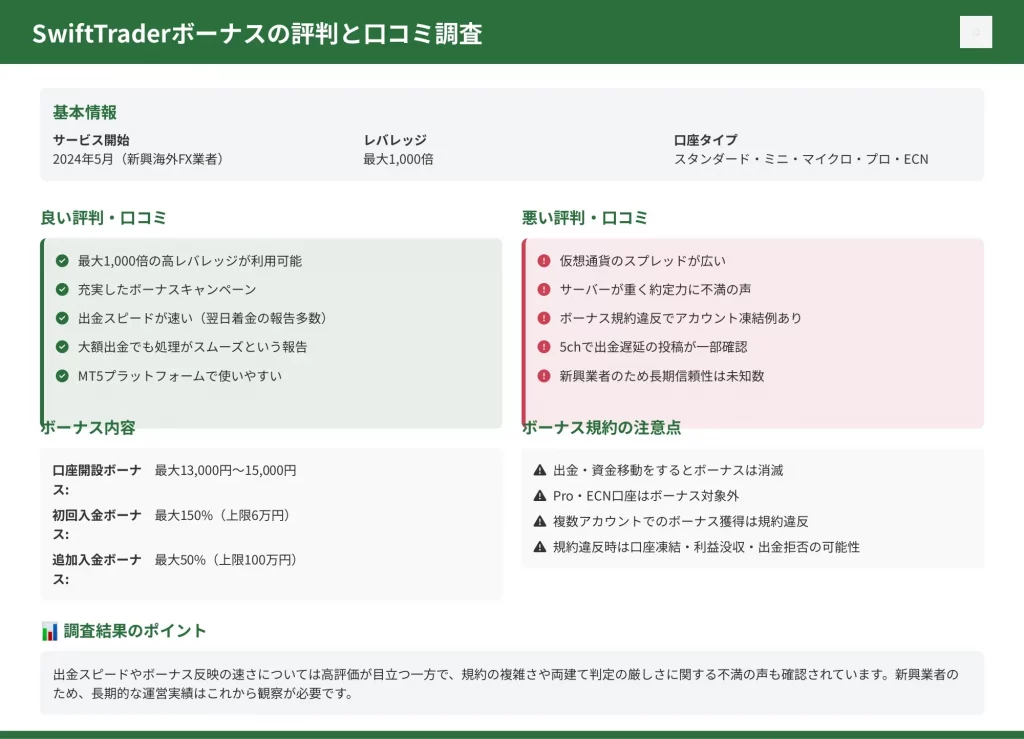Click the alert icon beside 5chで出金遅延
This screenshot has height=739, width=1024.
pyautogui.click(x=544, y=347)
